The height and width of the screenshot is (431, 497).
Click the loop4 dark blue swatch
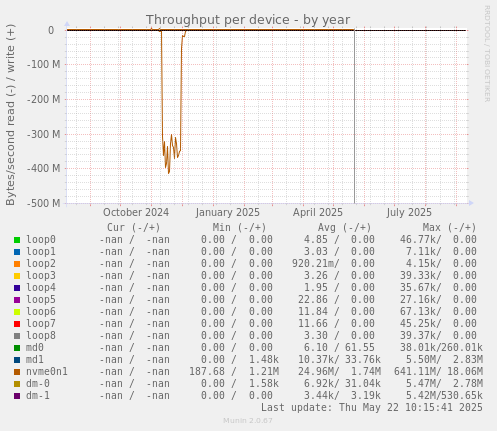pos(17,288)
